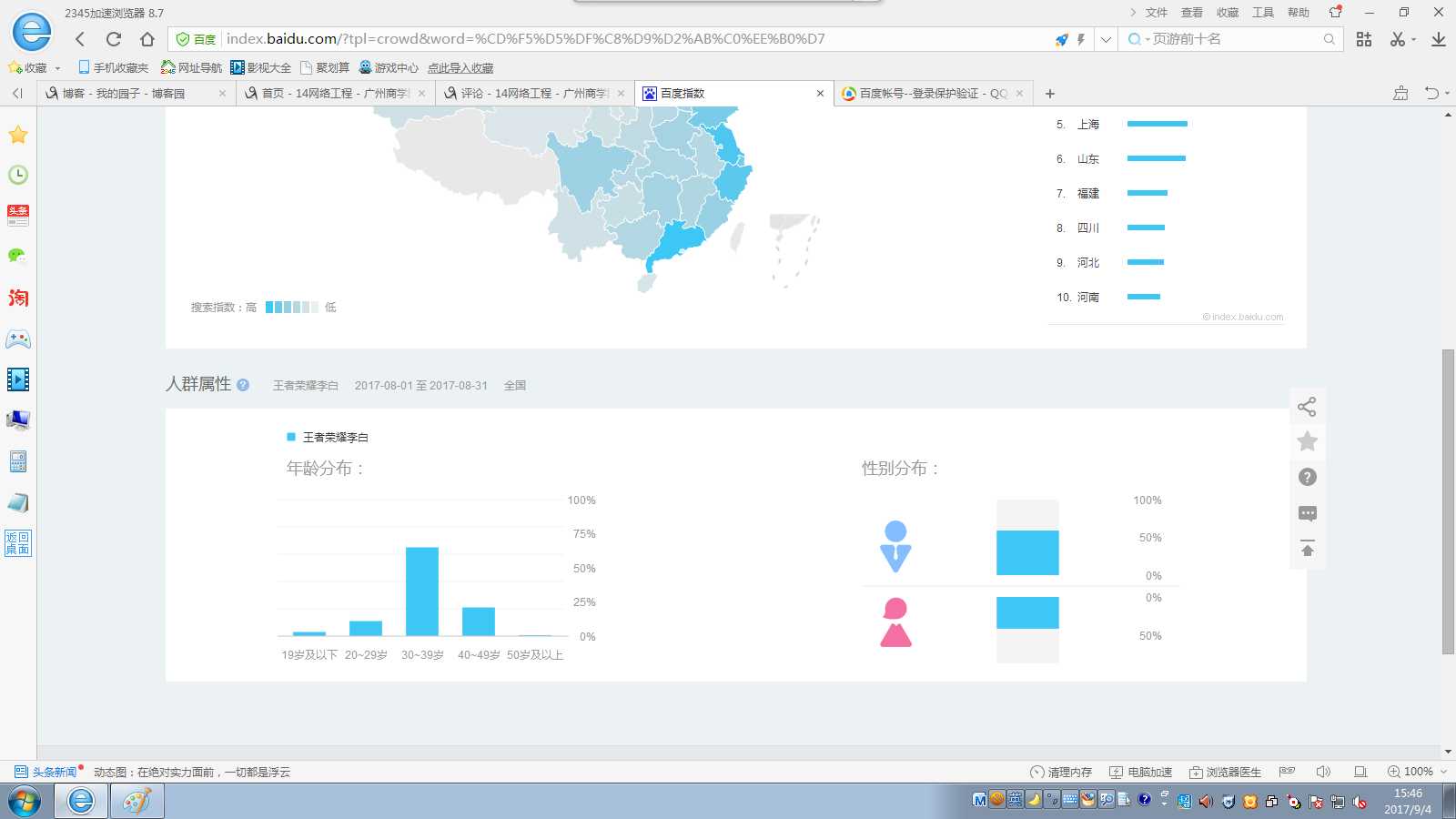
Task: Click the share icon on right panel
Action: (x=1308, y=407)
